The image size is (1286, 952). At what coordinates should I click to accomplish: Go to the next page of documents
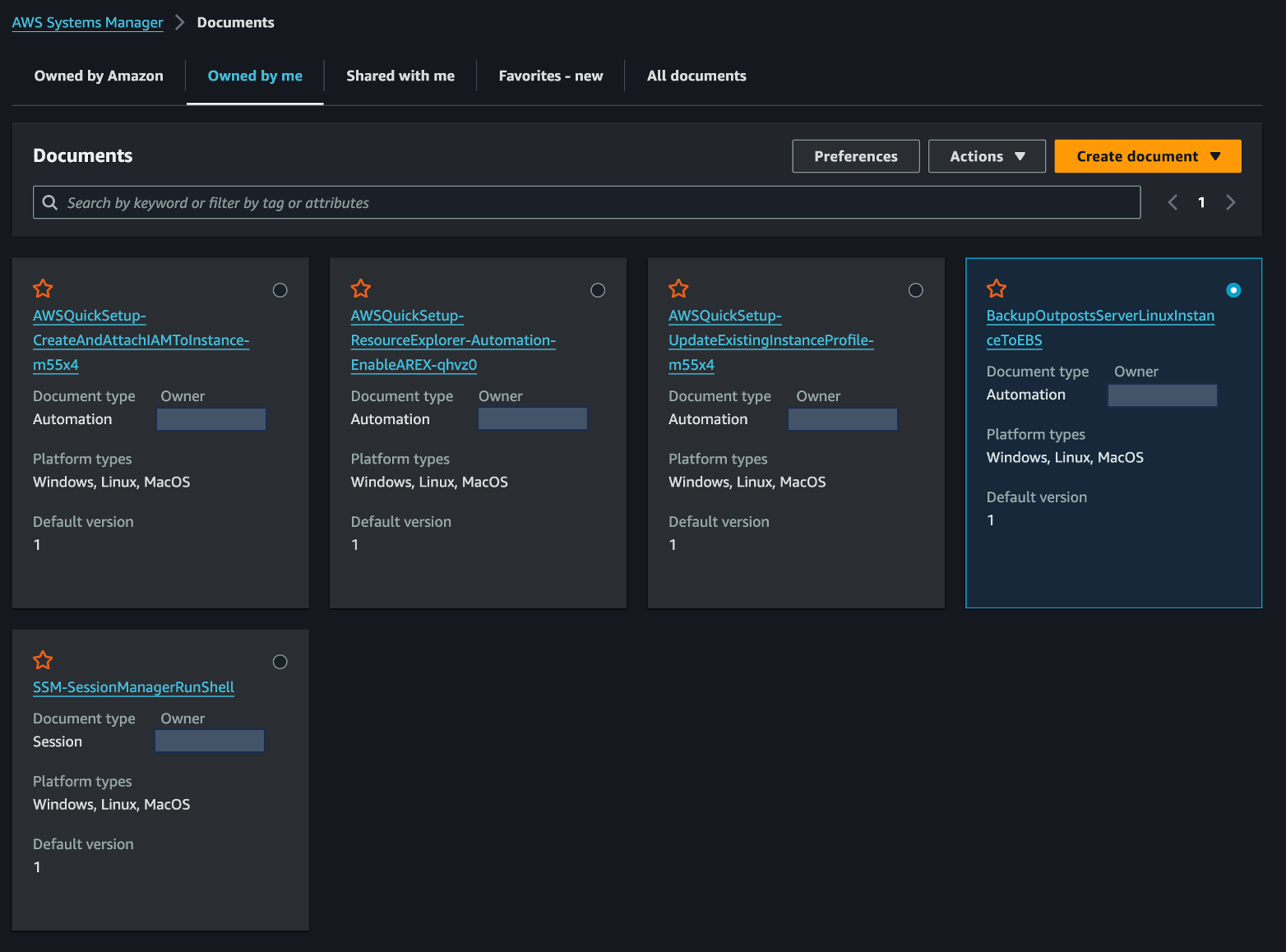point(1231,202)
